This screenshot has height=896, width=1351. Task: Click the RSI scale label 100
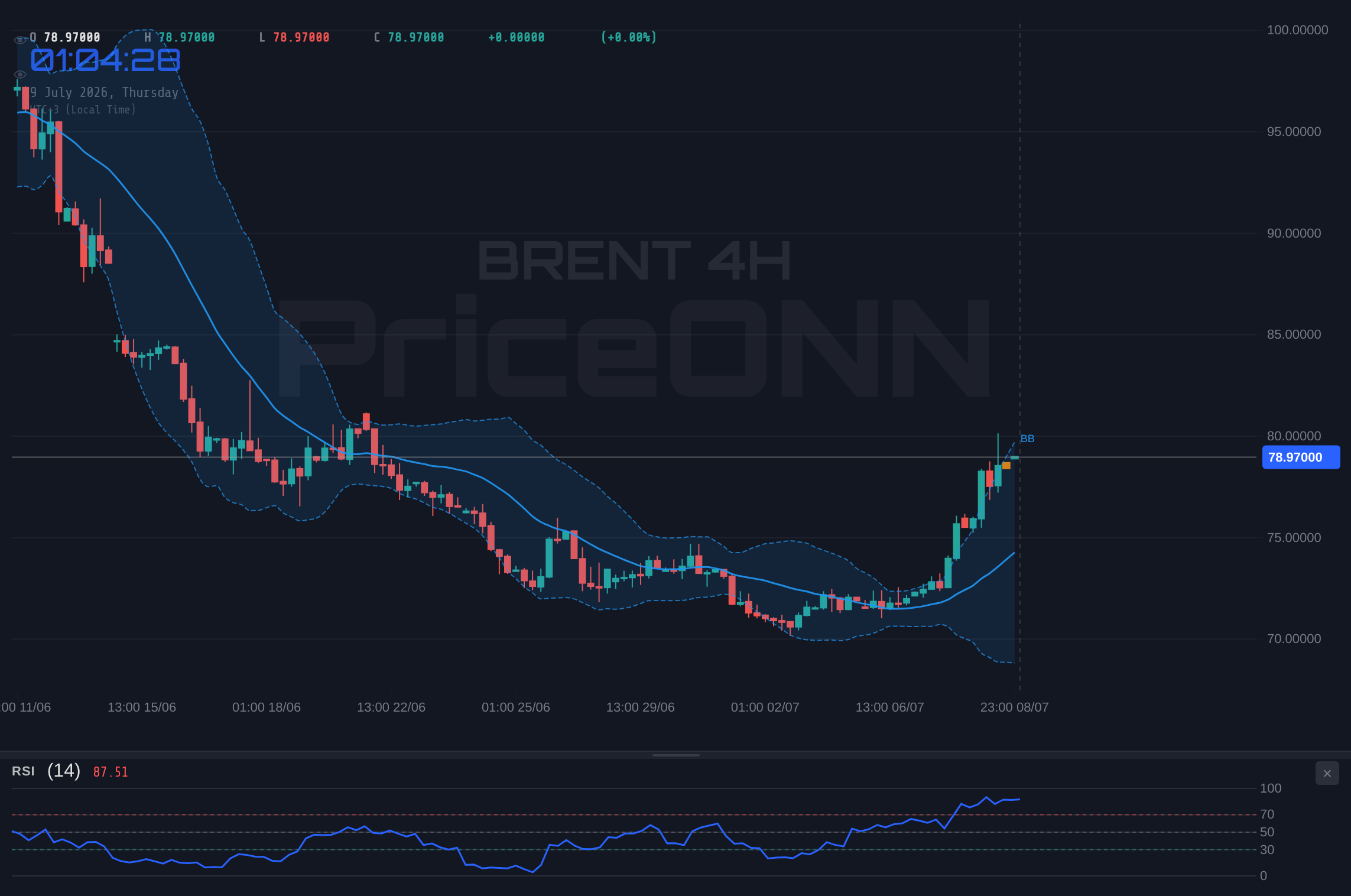pyautogui.click(x=1271, y=788)
